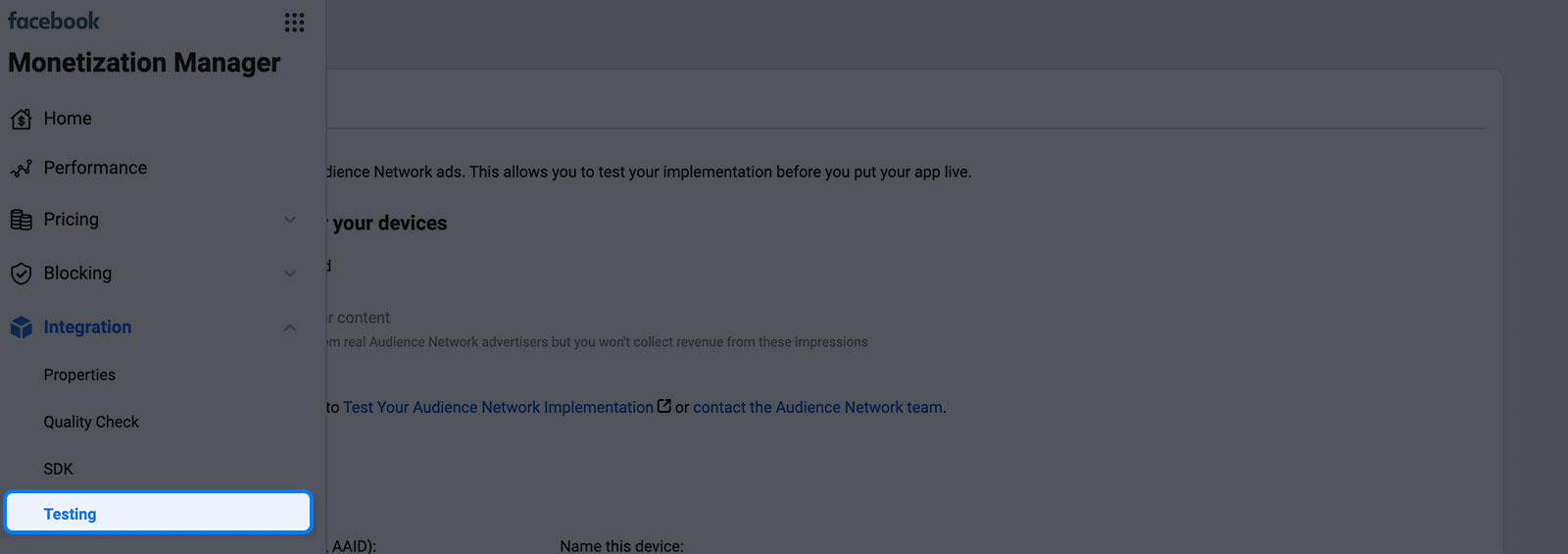Expand the Pricing section chevron
This screenshot has height=554, width=1568.
click(x=290, y=220)
